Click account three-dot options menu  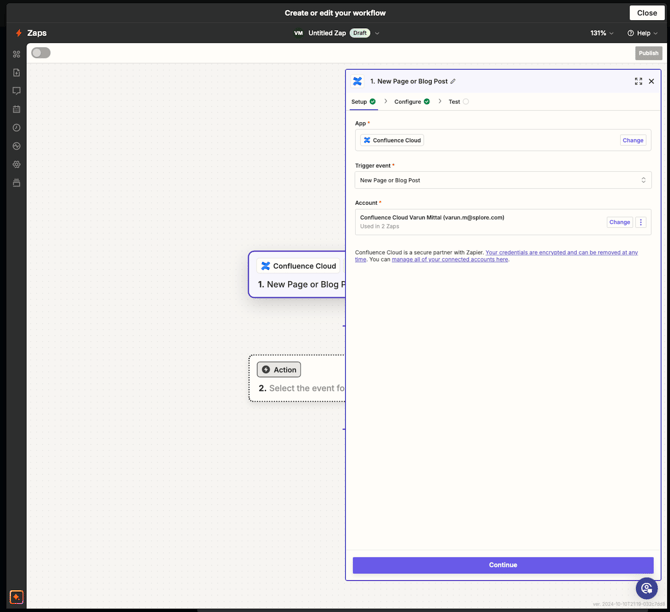tap(641, 222)
